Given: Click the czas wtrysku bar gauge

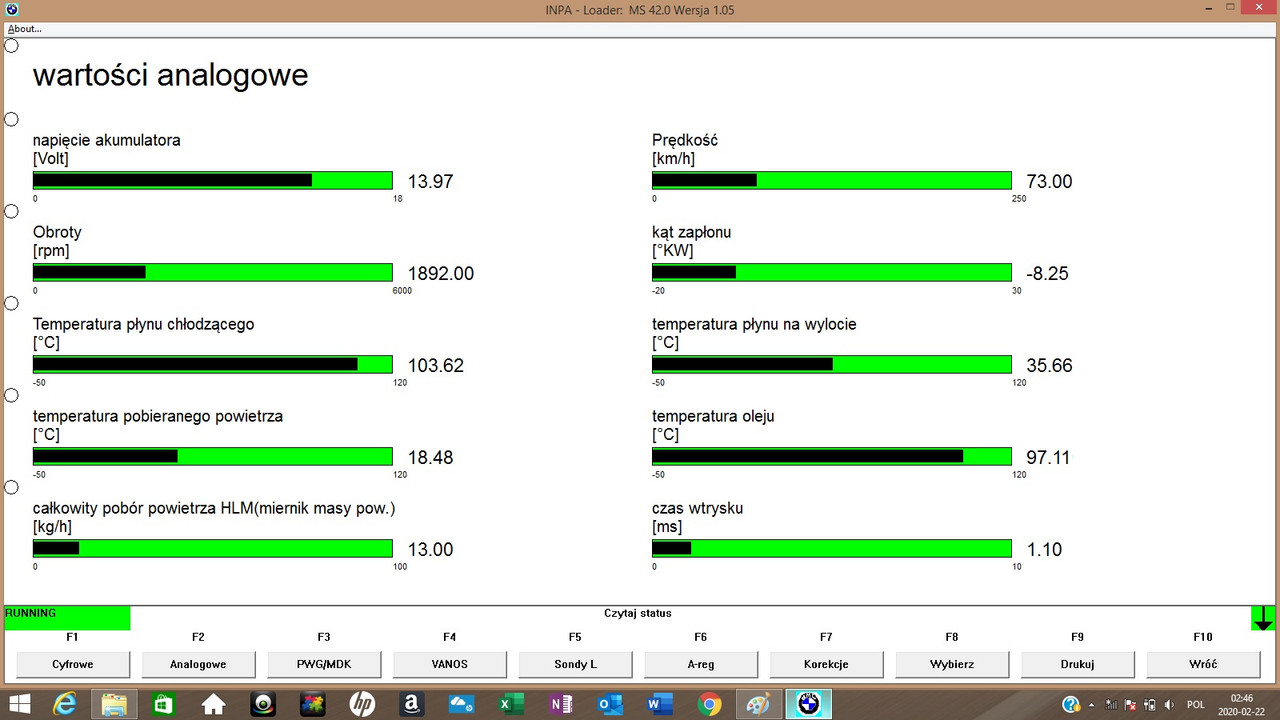Looking at the screenshot, I should coord(832,549).
